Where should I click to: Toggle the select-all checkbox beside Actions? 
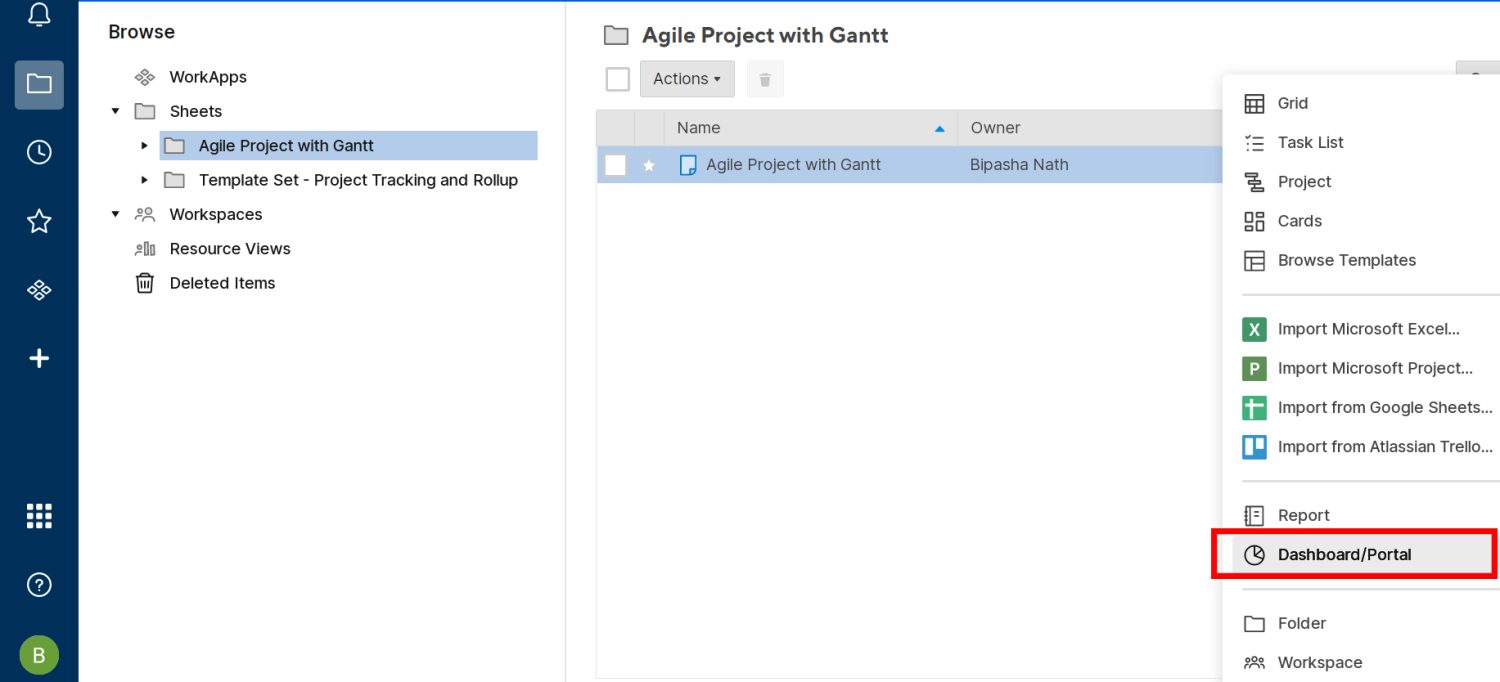click(618, 79)
